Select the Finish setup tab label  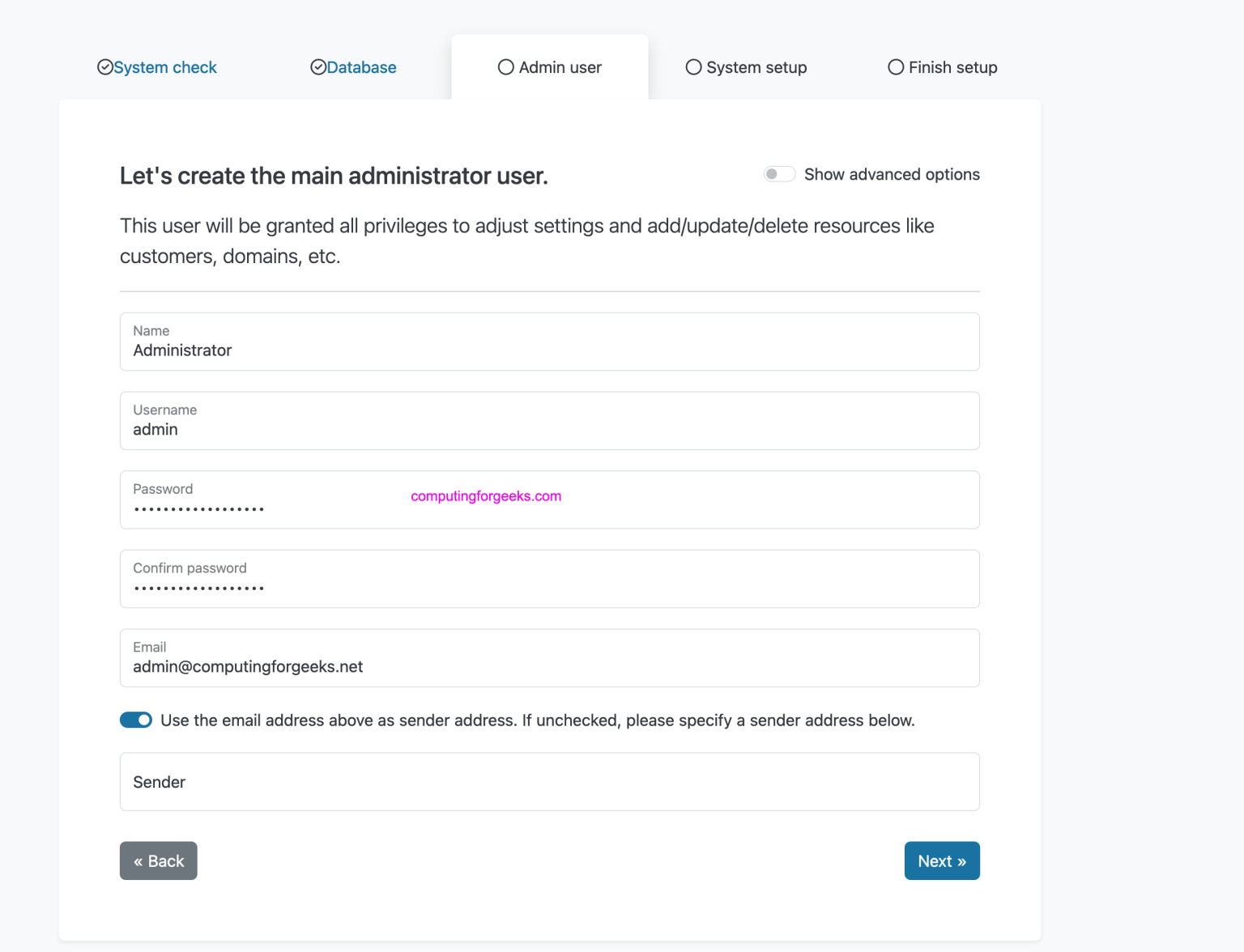[952, 67]
